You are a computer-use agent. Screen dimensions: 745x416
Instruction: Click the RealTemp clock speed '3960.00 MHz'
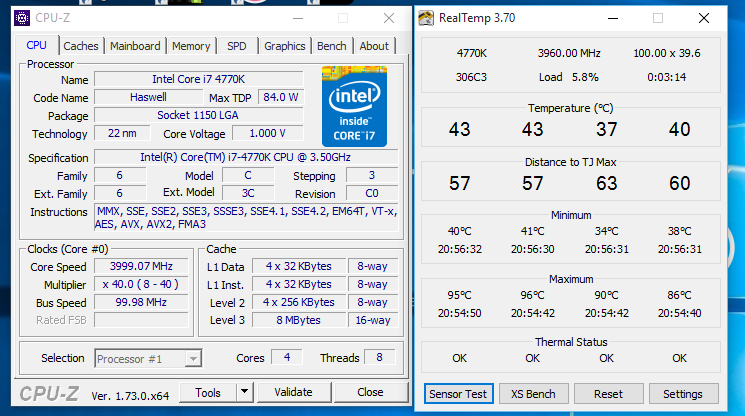(x=569, y=53)
